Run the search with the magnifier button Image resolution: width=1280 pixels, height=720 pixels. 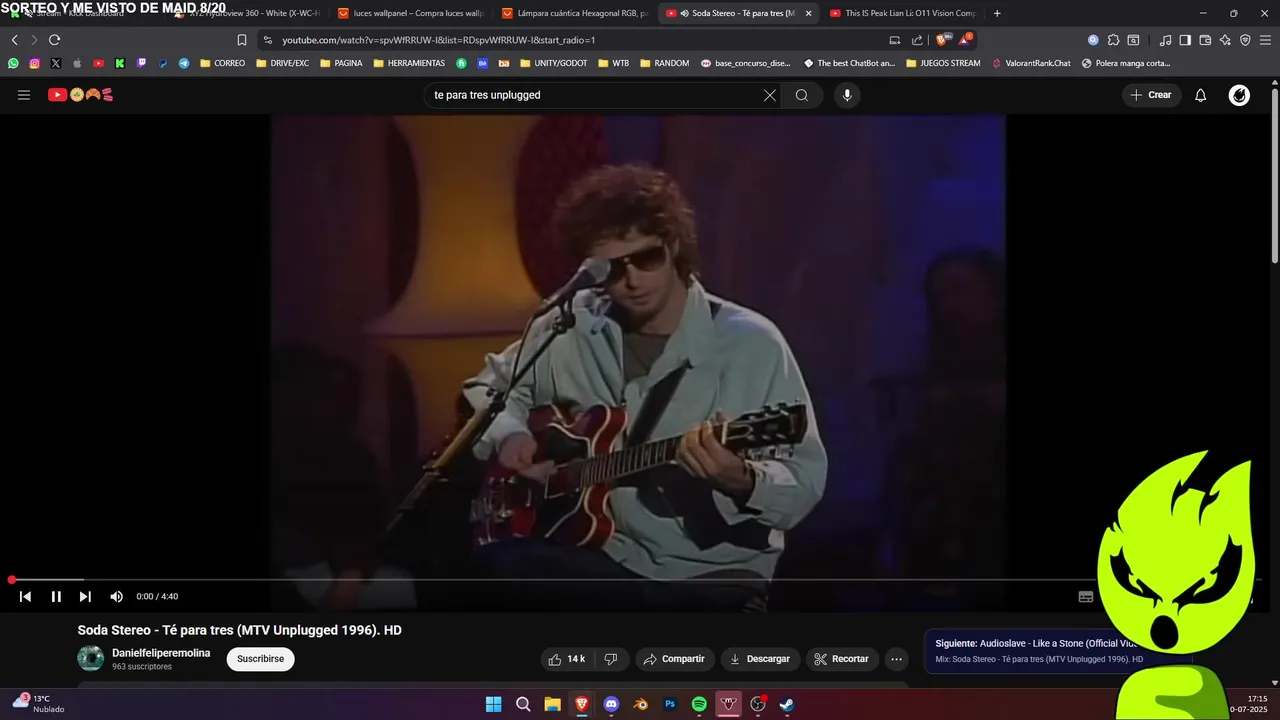802,95
